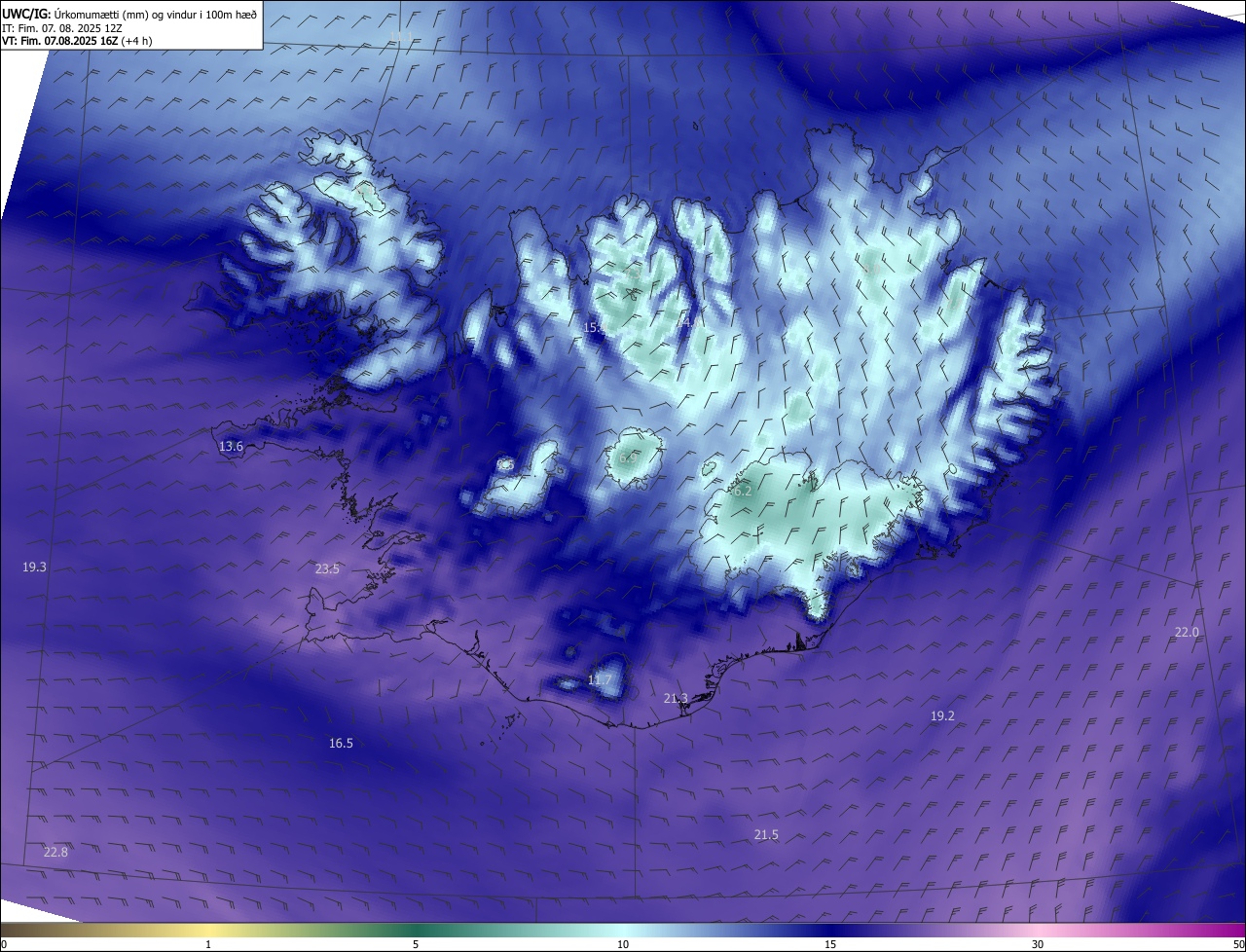The width and height of the screenshot is (1246, 952).
Task: Click the 22.0 value label
Action: point(1187,633)
